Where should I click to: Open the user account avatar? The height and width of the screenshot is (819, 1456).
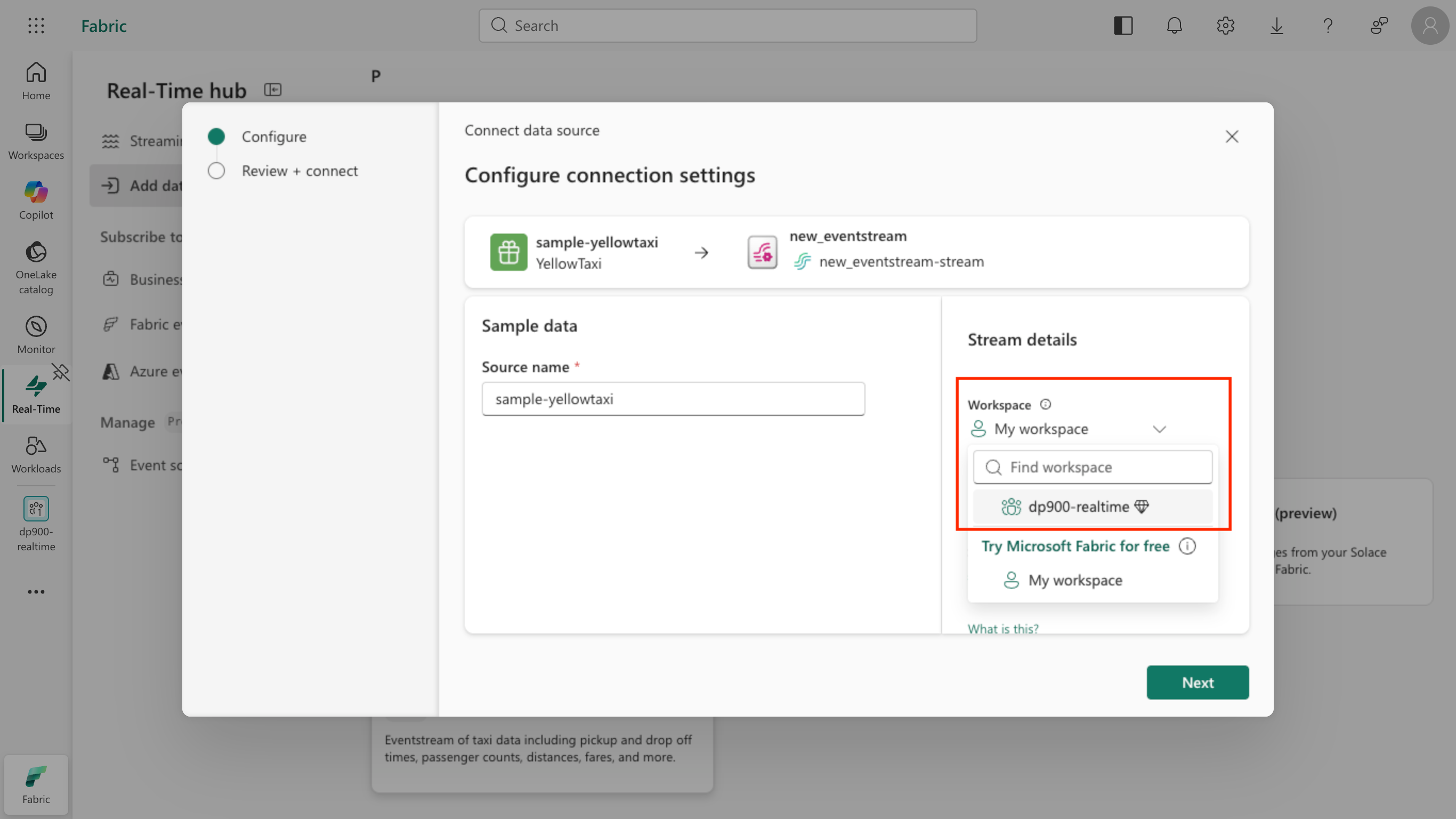pyautogui.click(x=1430, y=26)
